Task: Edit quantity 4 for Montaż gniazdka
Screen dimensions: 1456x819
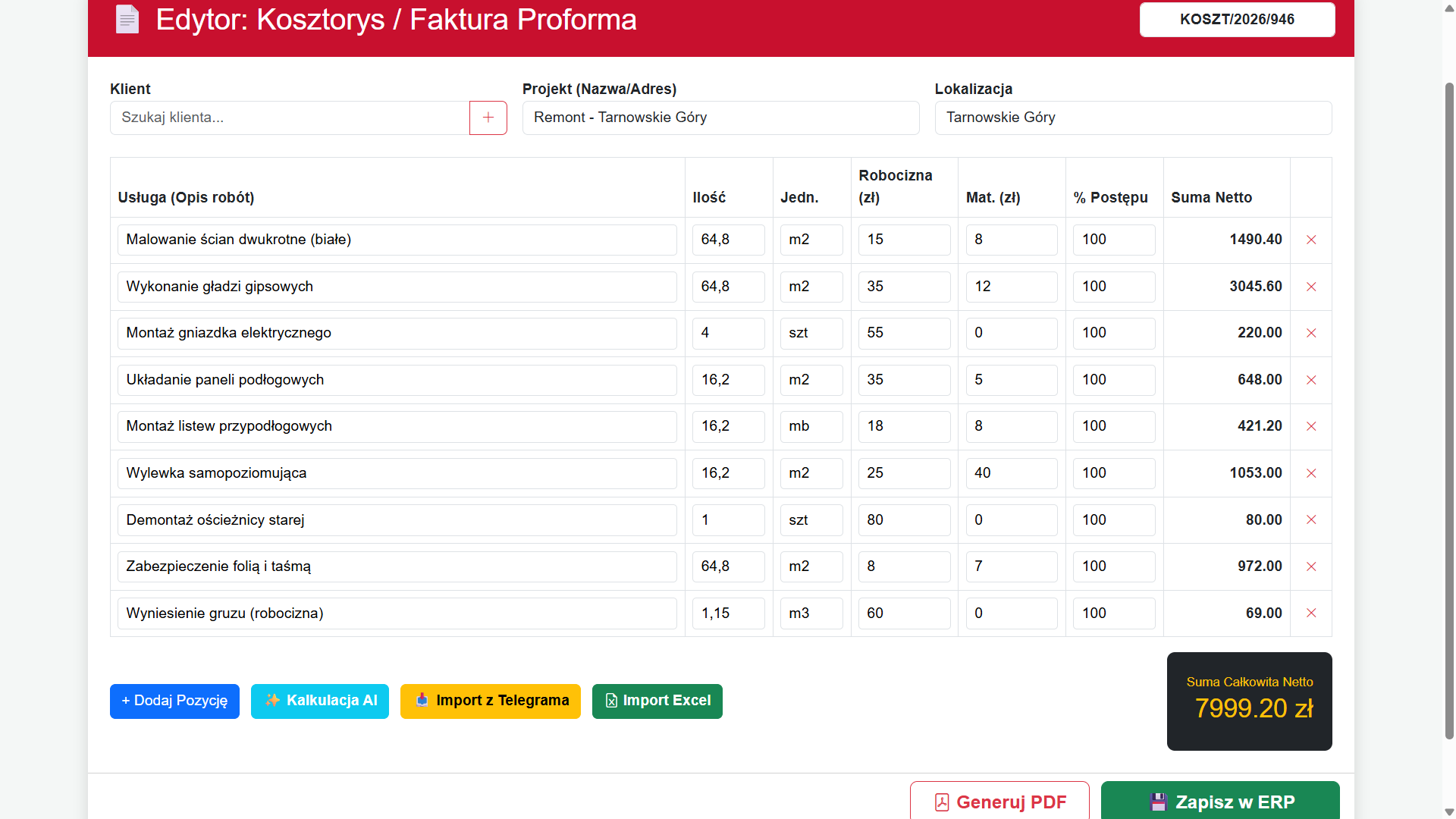Action: tap(729, 333)
